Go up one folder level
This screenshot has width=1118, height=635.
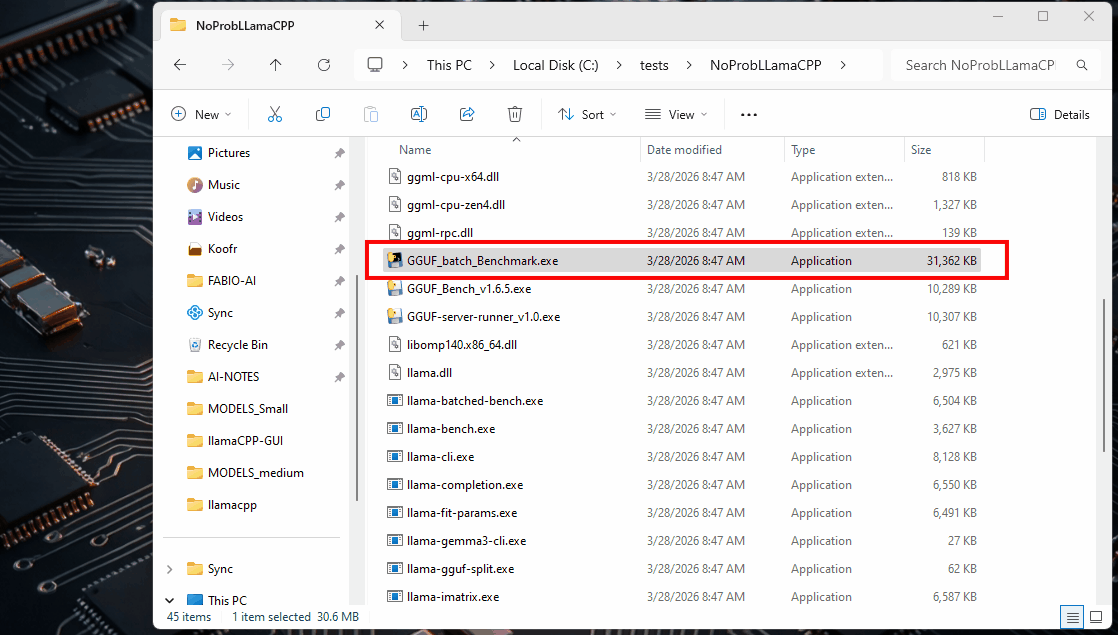point(276,65)
